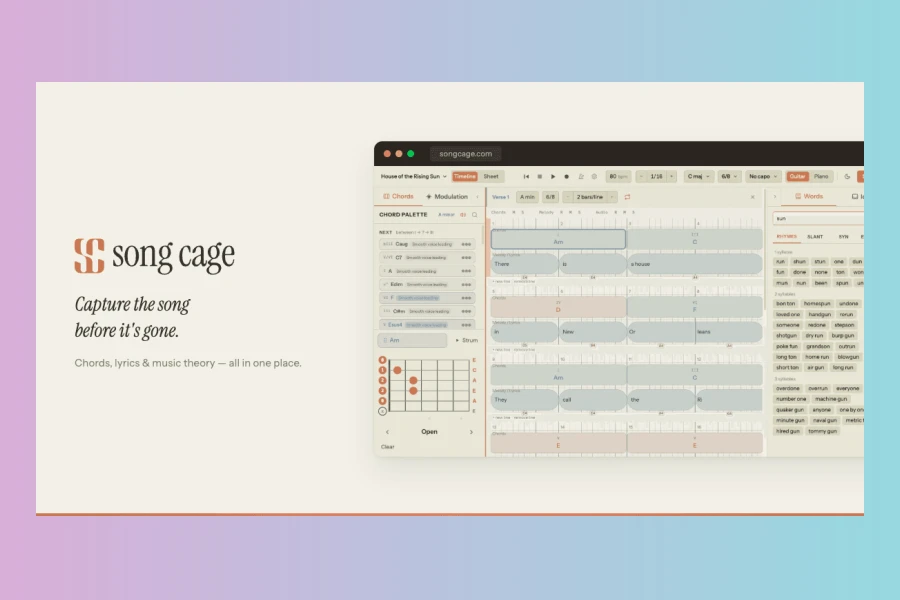This screenshot has height=600, width=900.
Task: Pick the rhyme word 'homespun'
Action: (817, 304)
